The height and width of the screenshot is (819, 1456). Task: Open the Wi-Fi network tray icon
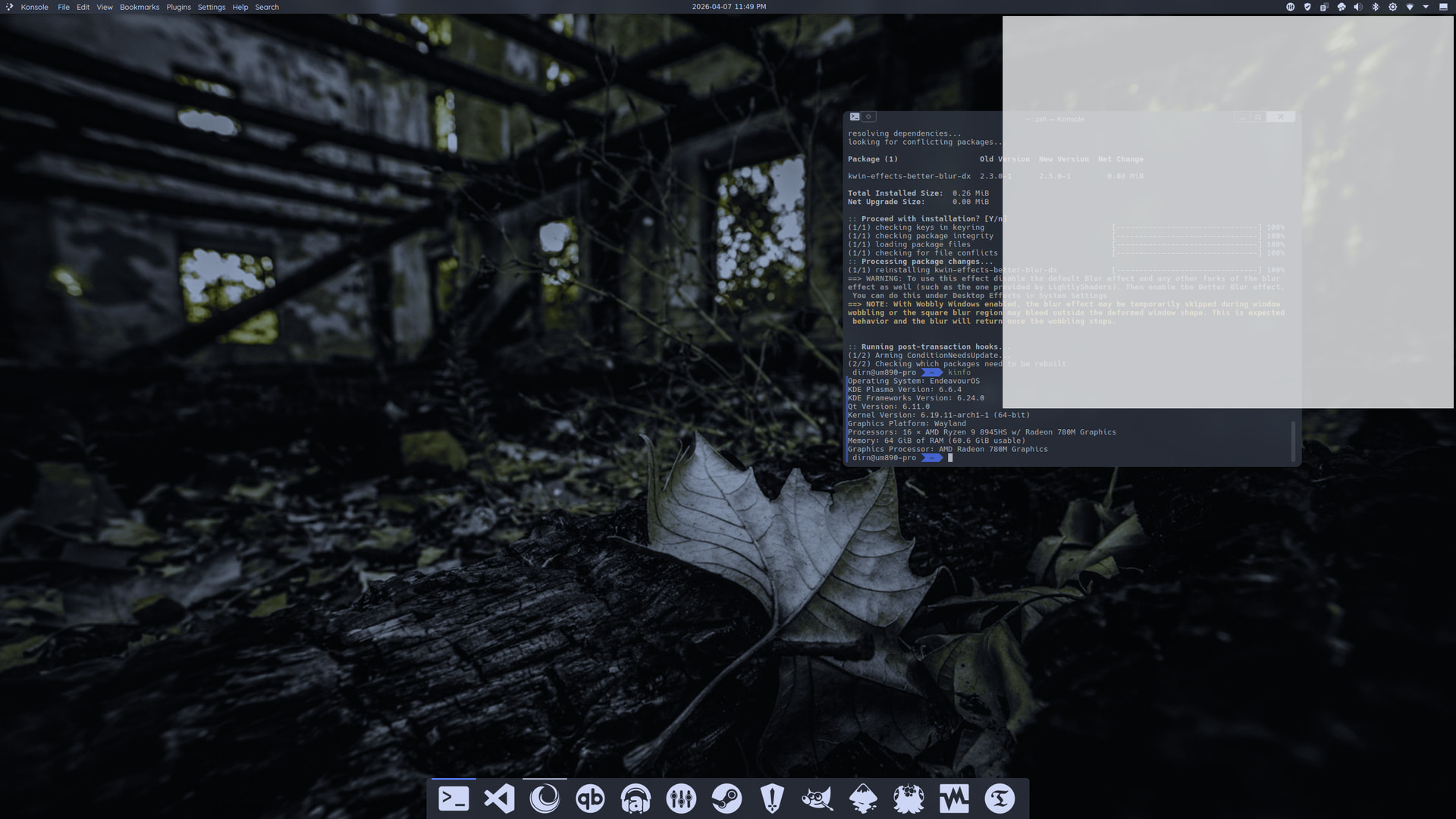pyautogui.click(x=1410, y=7)
